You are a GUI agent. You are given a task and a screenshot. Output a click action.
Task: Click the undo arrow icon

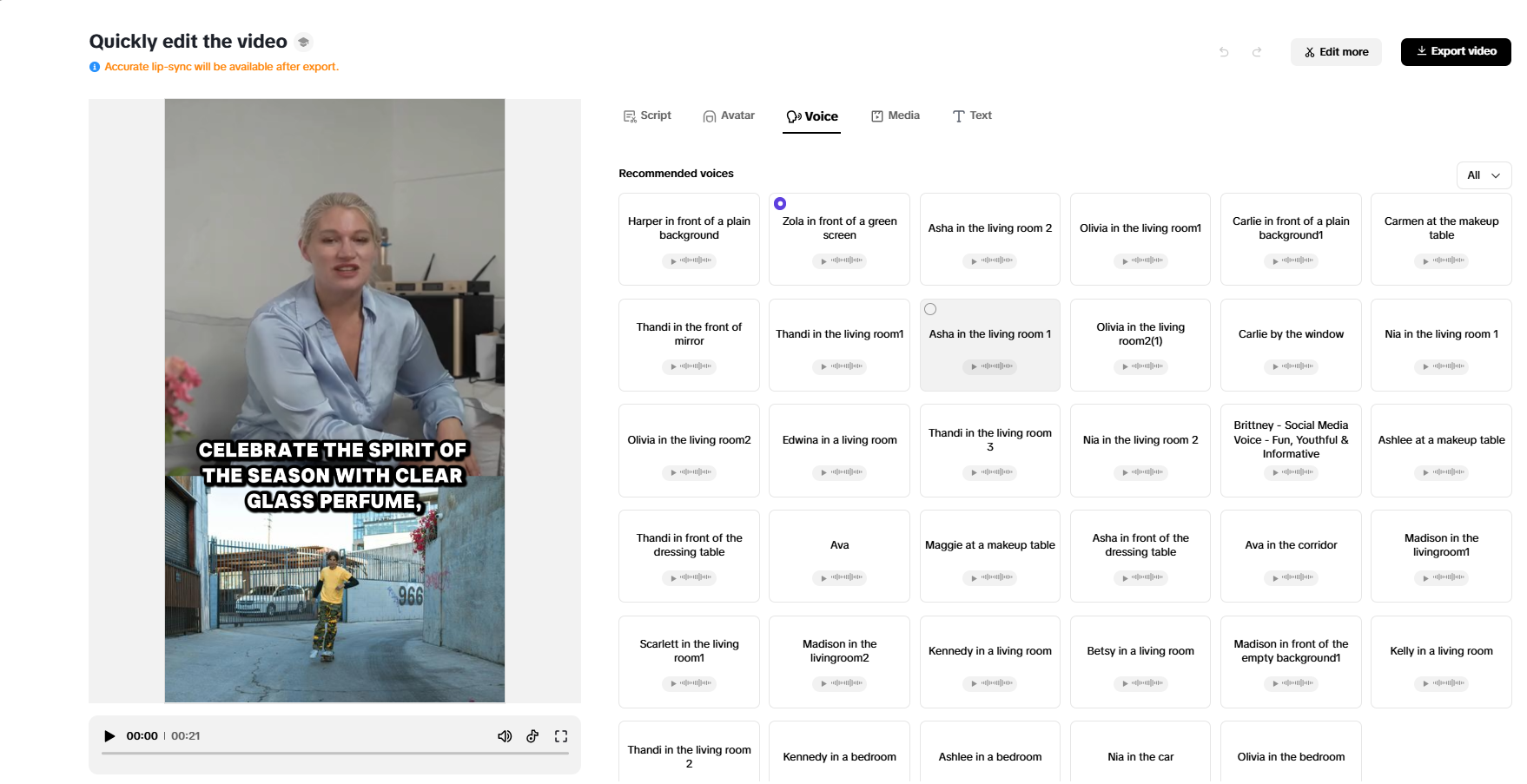tap(1224, 52)
